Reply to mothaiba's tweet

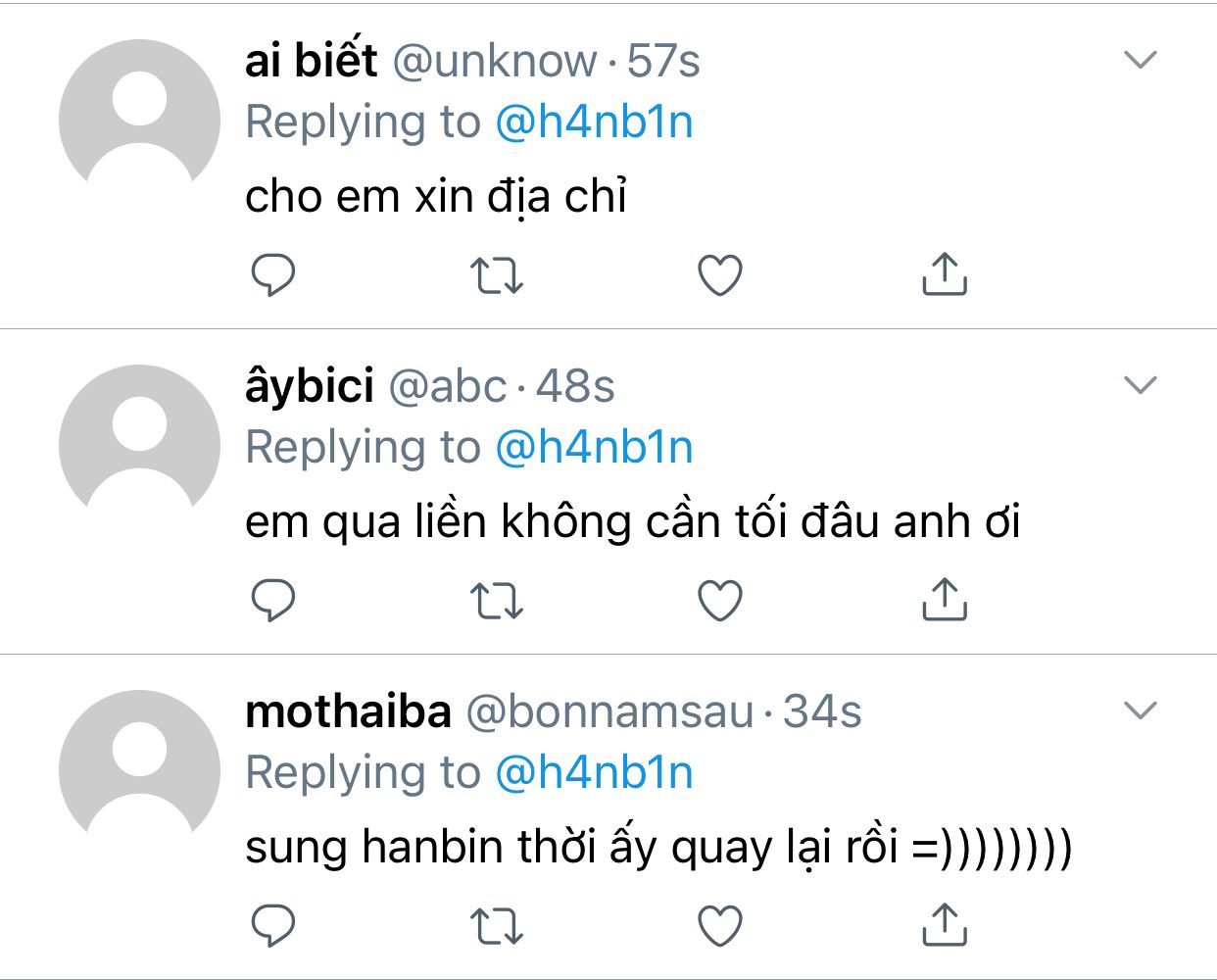(x=273, y=925)
